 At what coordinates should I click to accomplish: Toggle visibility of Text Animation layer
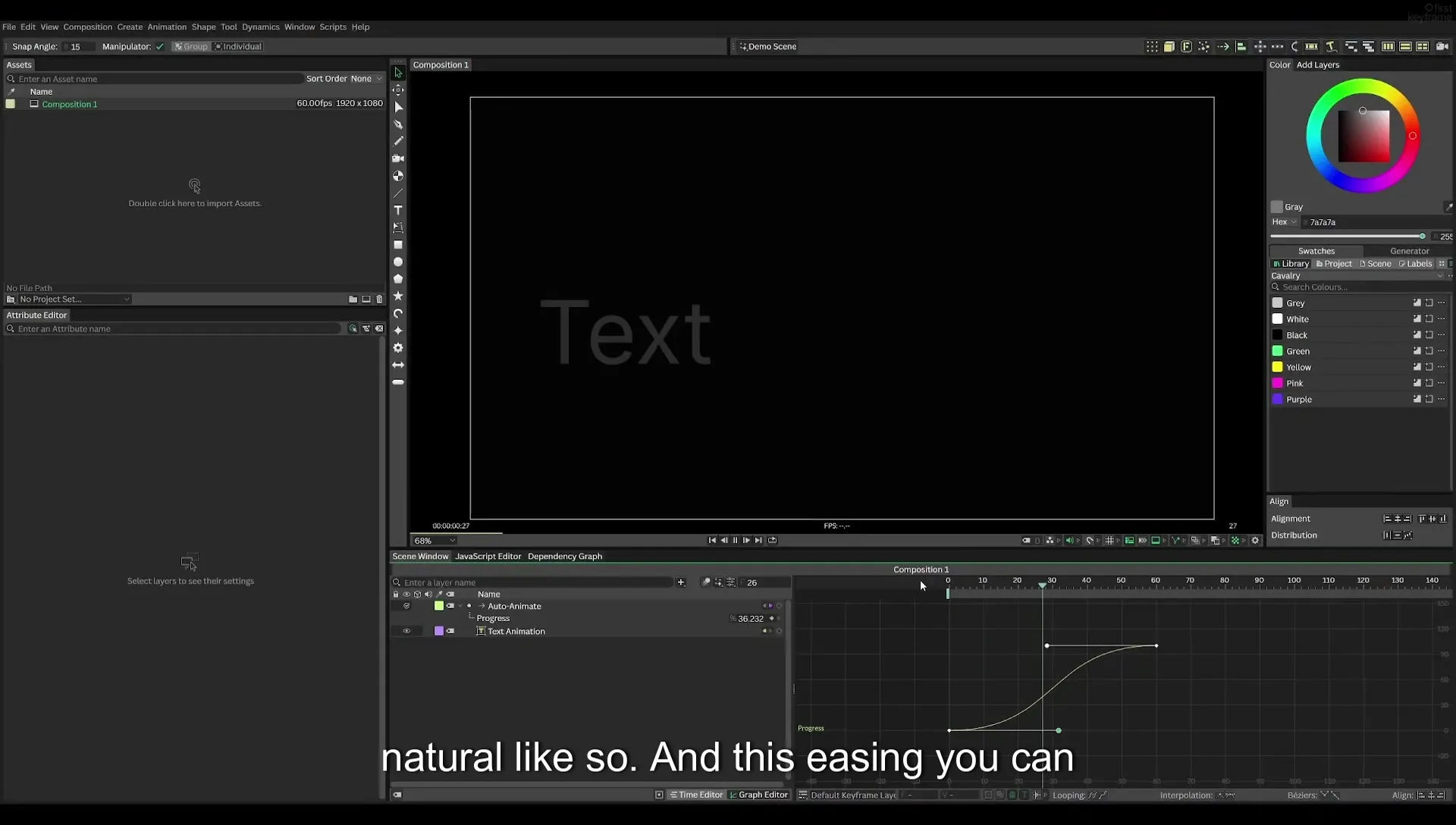point(406,631)
